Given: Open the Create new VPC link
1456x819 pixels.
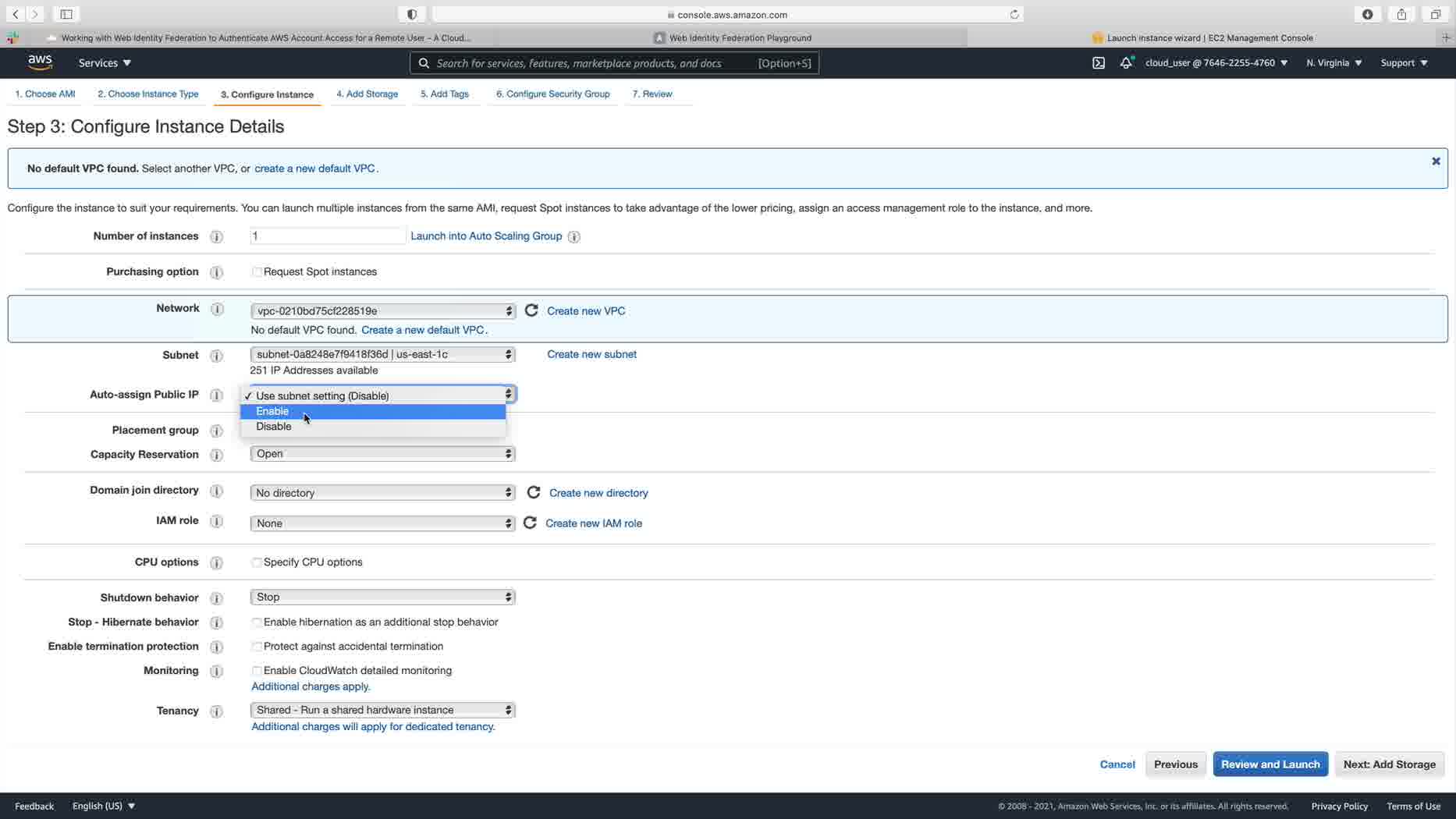Looking at the screenshot, I should pos(586,310).
